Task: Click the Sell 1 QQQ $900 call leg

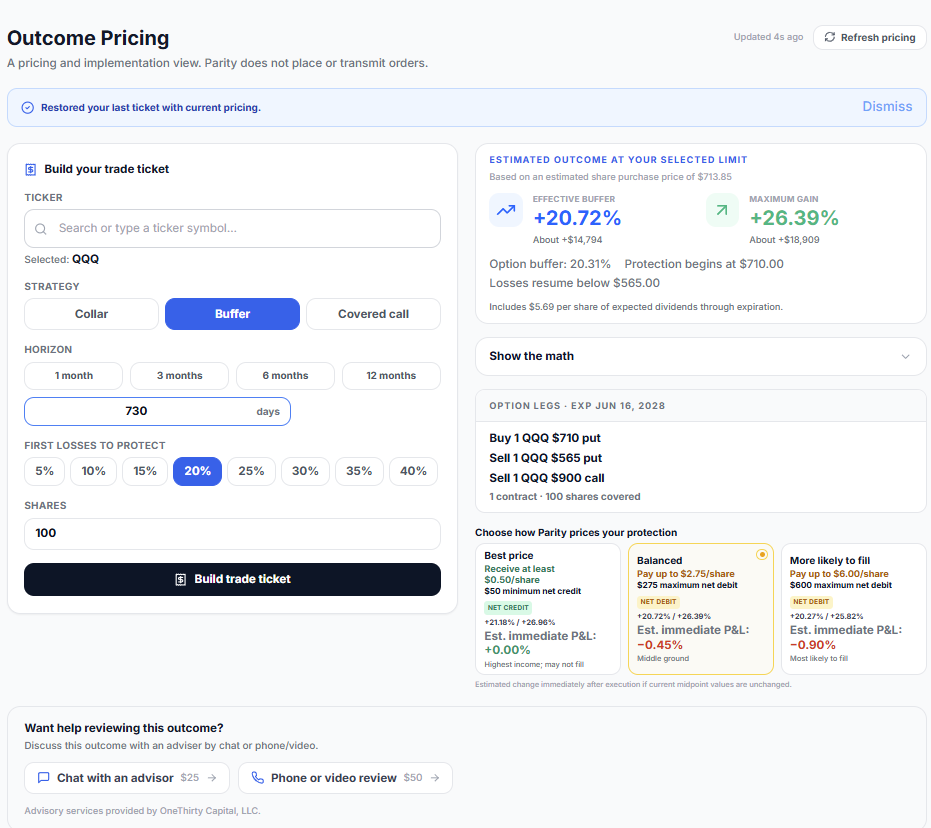Action: pyautogui.click(x=547, y=478)
